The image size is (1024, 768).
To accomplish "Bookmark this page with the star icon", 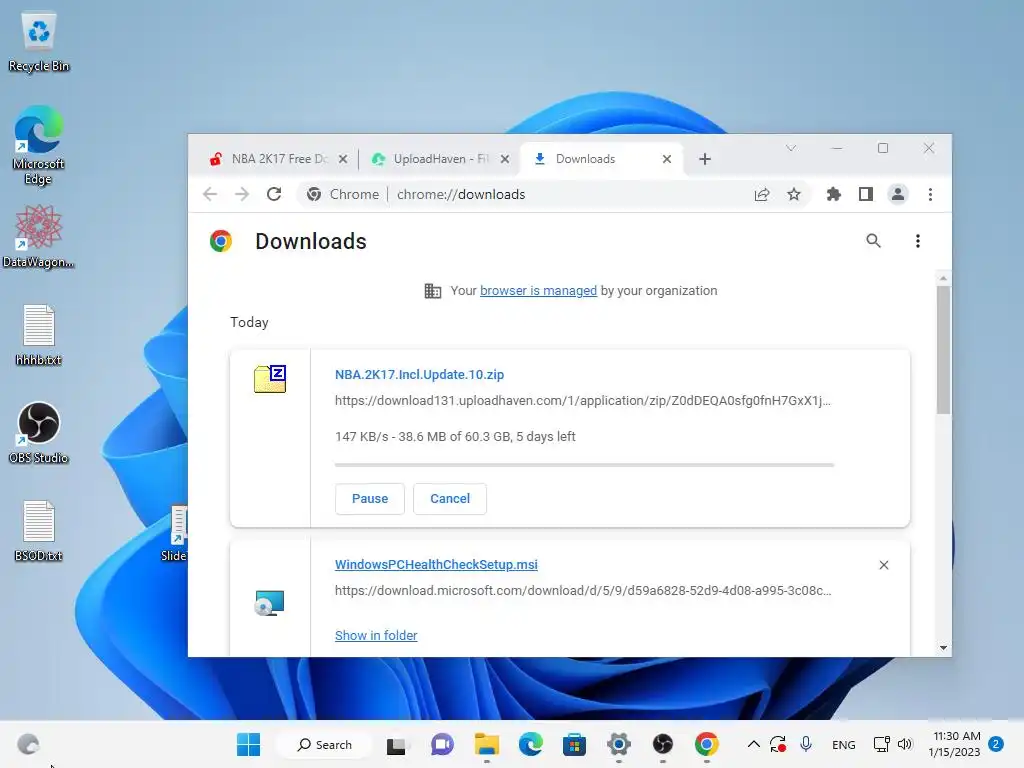I will pos(793,194).
